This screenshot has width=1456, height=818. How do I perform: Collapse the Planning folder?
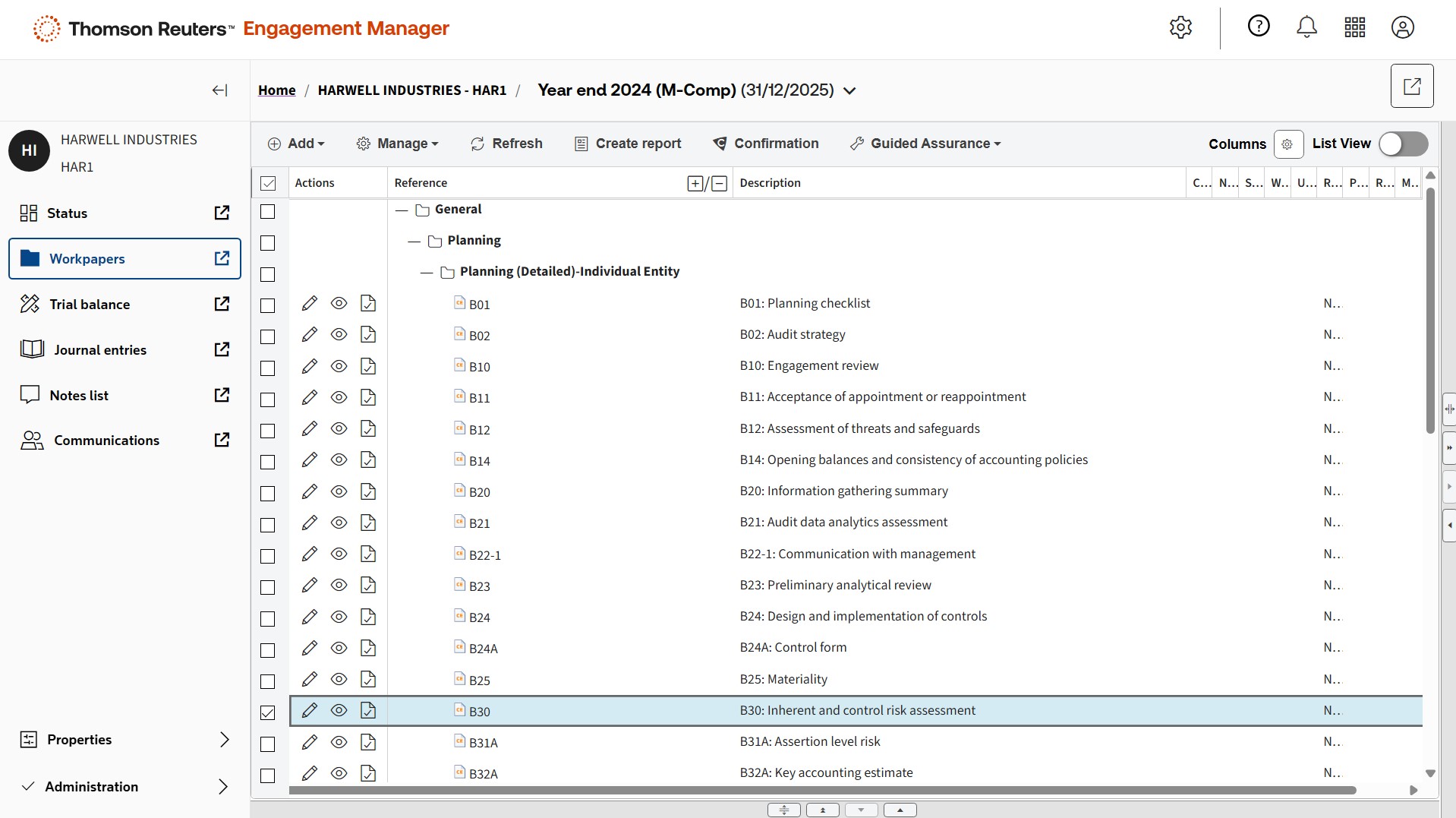point(414,242)
